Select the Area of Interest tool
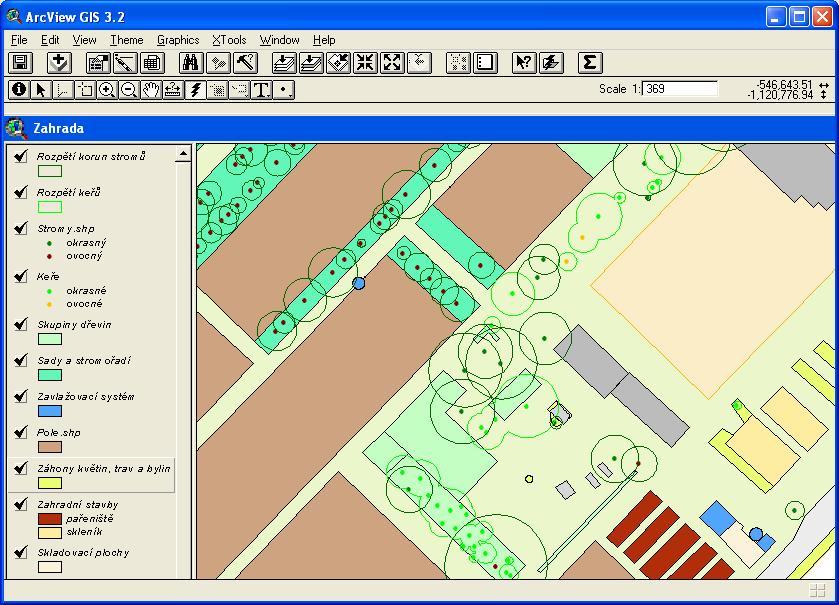Viewport: 839px width, 605px height. click(217, 90)
